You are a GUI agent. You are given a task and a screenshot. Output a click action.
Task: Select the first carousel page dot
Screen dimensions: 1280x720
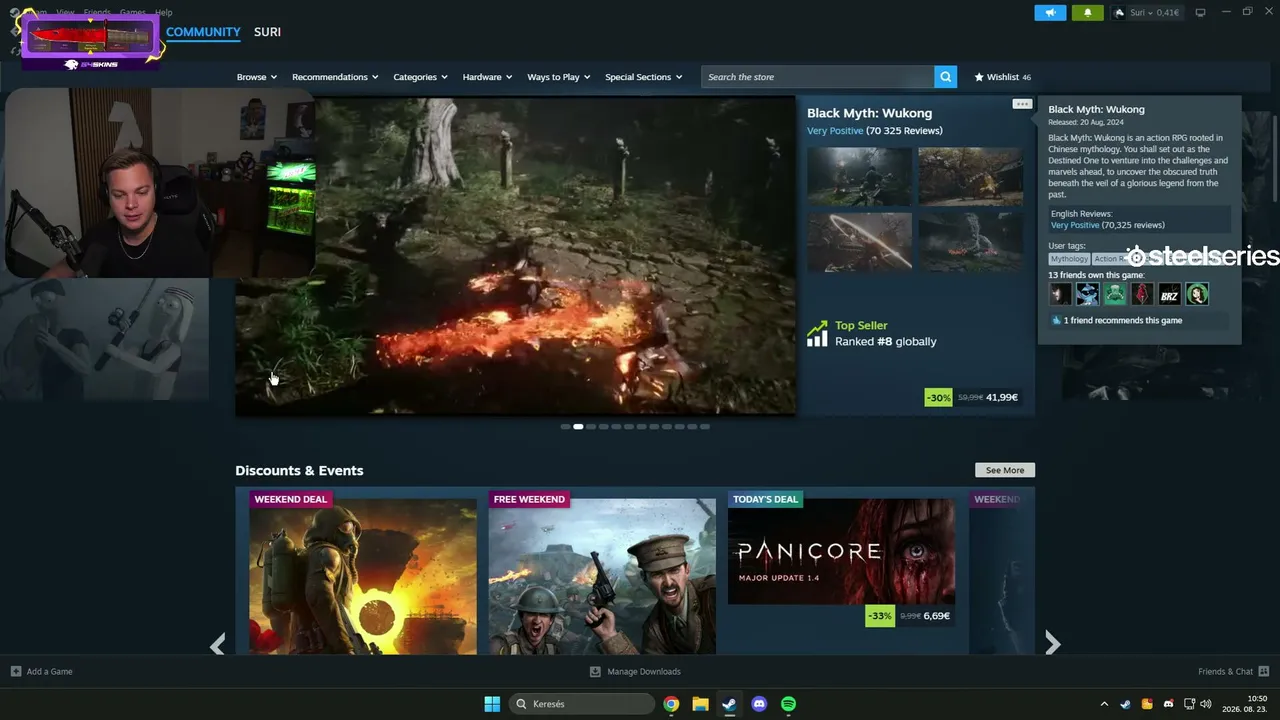[565, 427]
